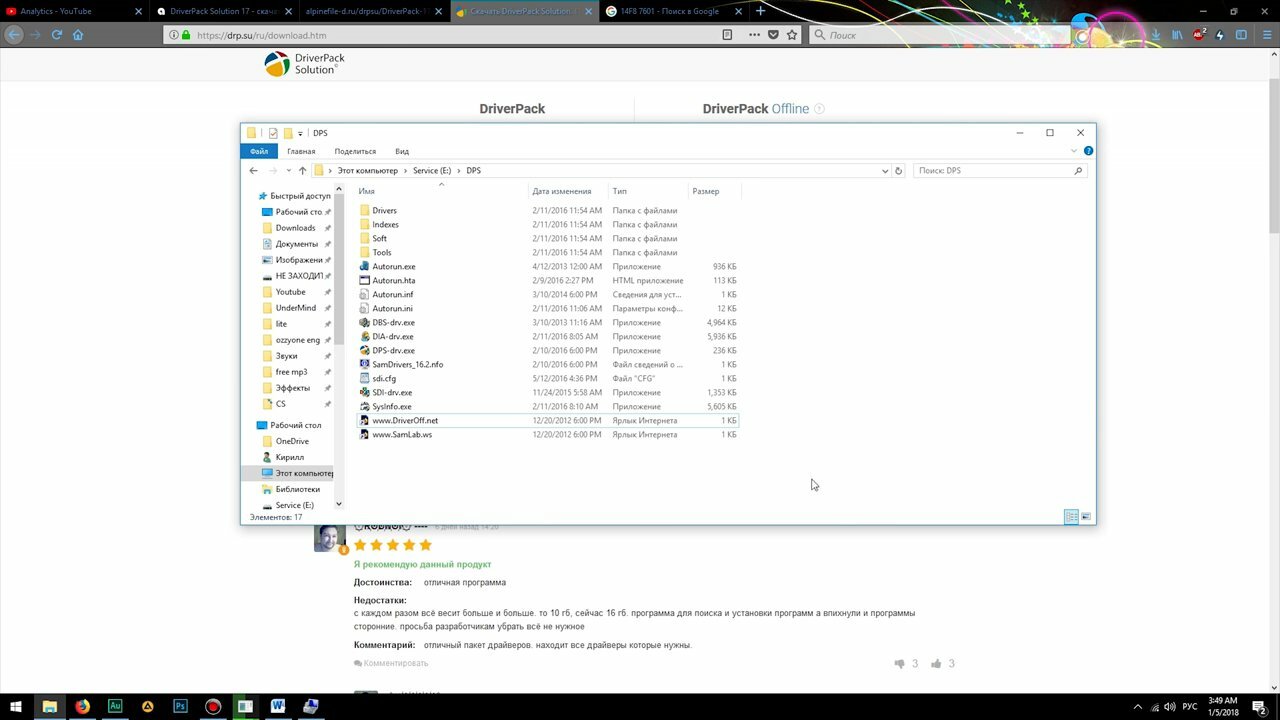Open Explorer help
The width and height of the screenshot is (1280, 720).
coord(1088,151)
